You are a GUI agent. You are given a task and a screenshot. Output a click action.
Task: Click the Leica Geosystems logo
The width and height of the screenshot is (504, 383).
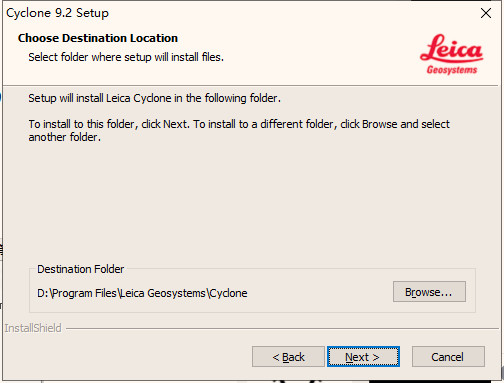451,54
